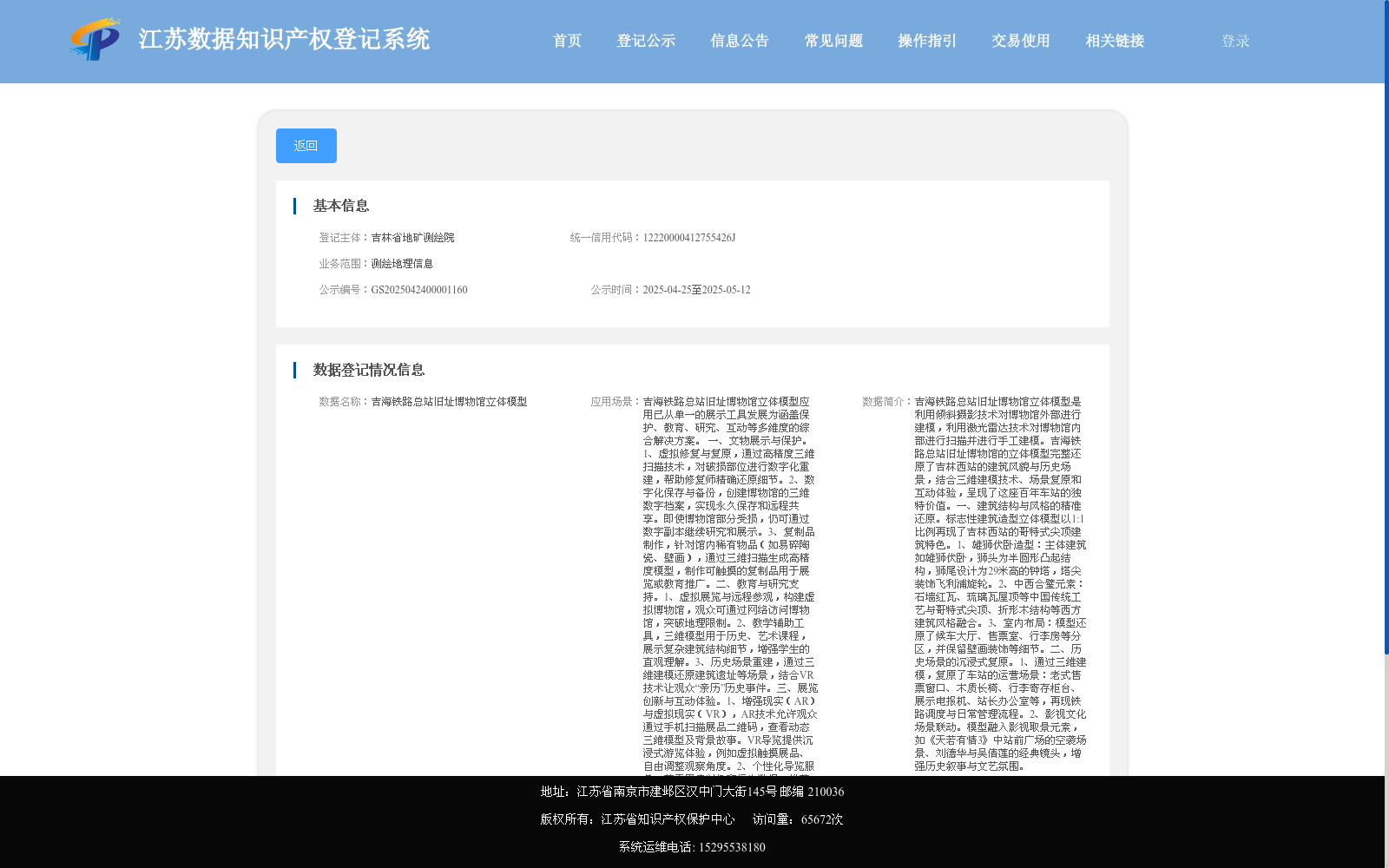
Task: Click the 登录 login link
Action: click(x=1235, y=41)
